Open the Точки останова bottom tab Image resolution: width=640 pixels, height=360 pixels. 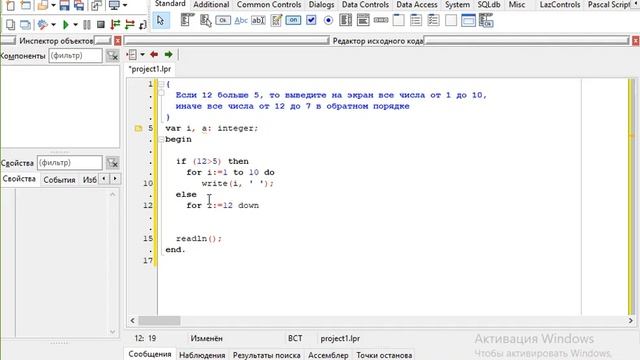click(x=384, y=355)
